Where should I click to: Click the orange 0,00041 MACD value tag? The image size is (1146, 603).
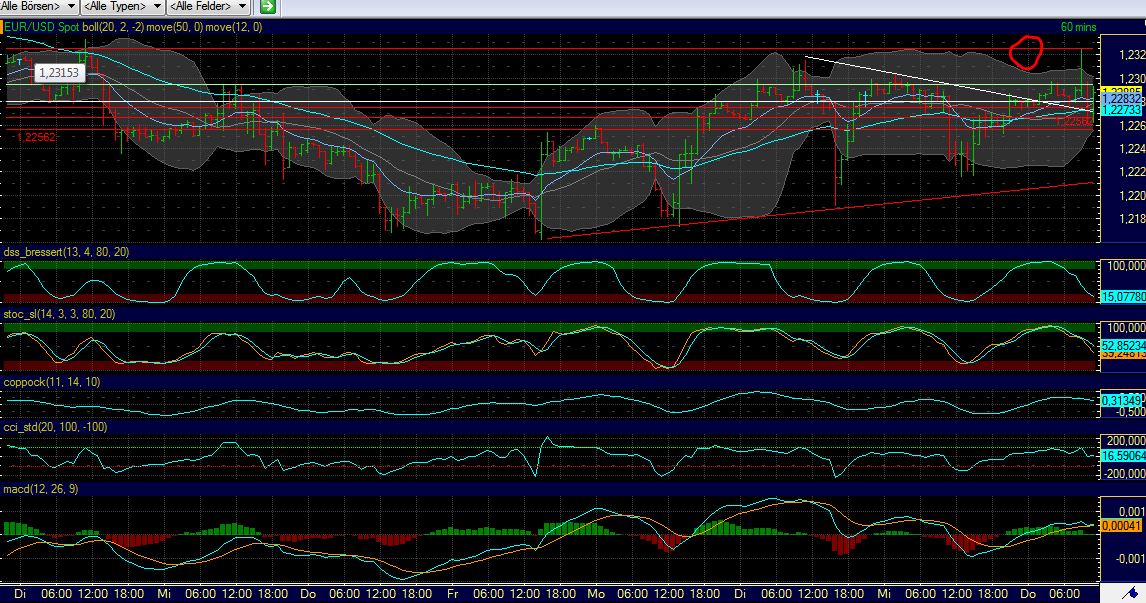(x=1122, y=526)
